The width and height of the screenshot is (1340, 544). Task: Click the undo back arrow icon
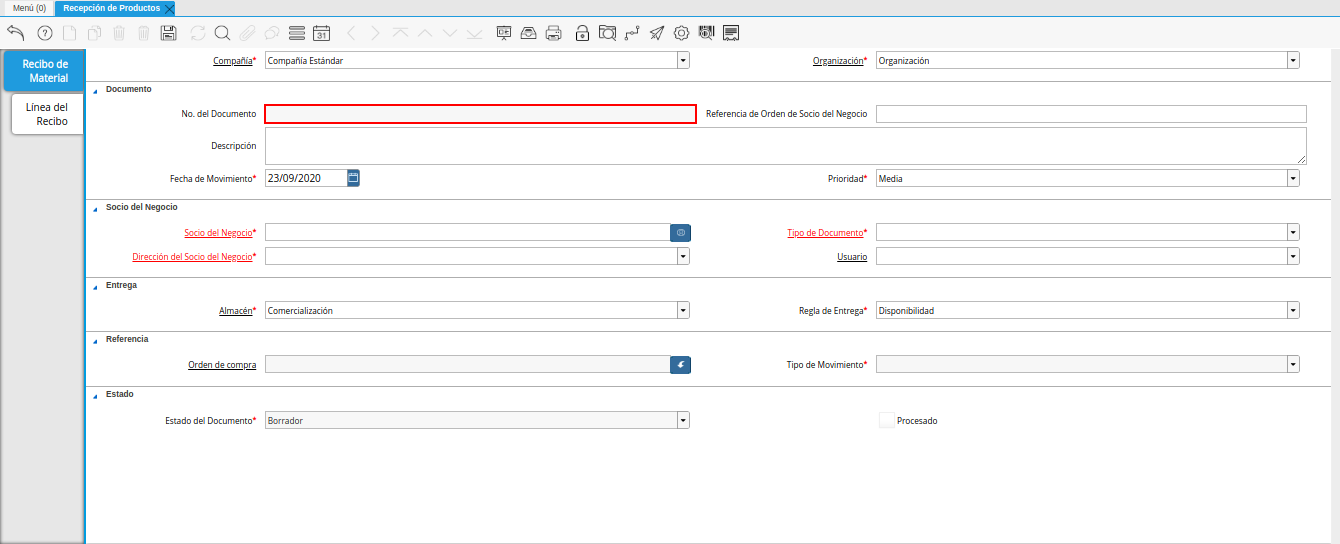click(15, 33)
